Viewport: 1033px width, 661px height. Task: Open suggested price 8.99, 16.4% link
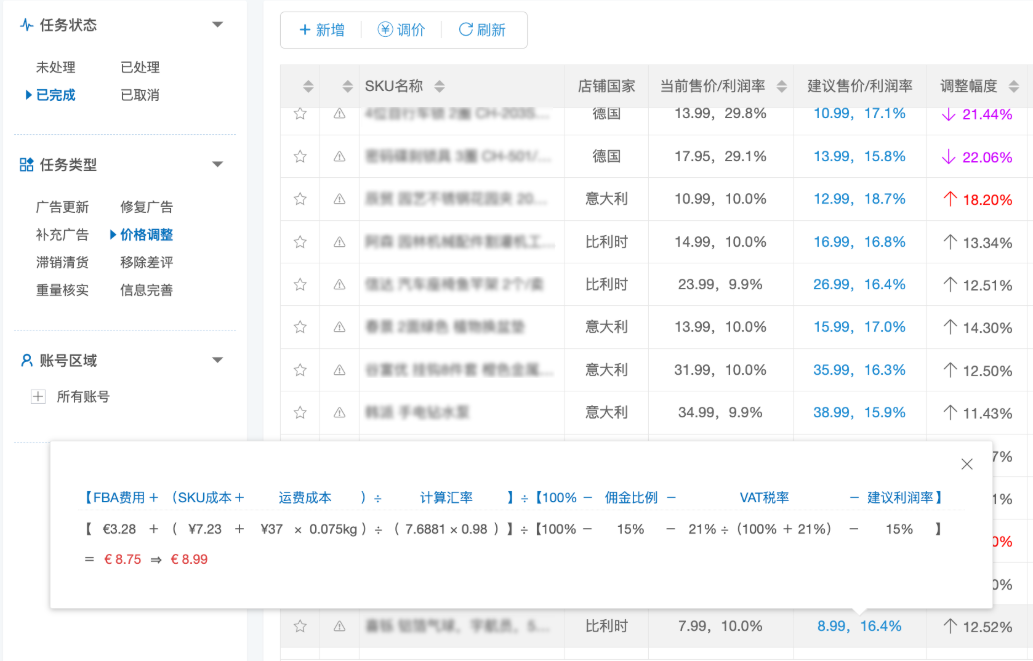click(858, 626)
